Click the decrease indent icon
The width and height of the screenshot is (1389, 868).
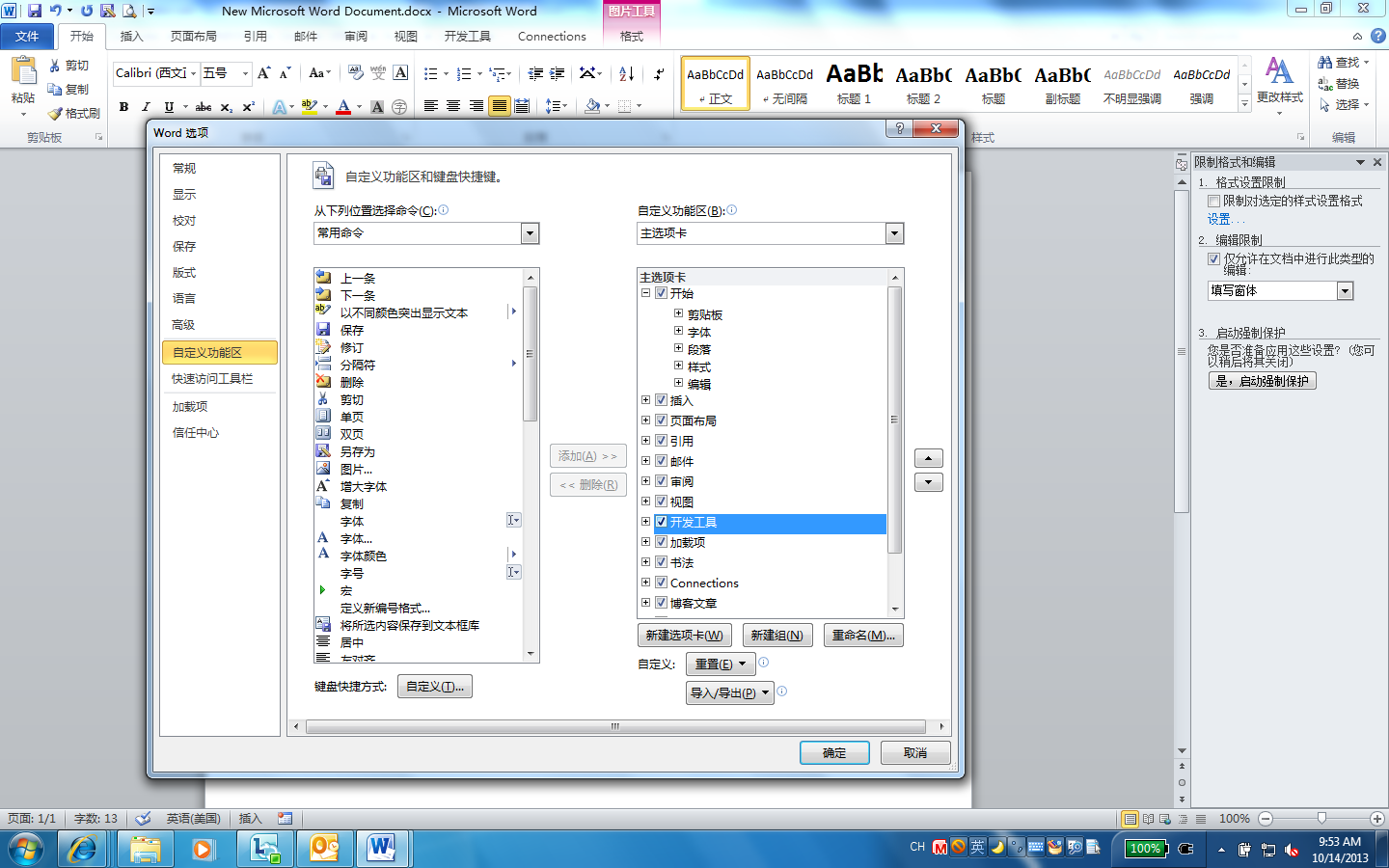click(535, 73)
